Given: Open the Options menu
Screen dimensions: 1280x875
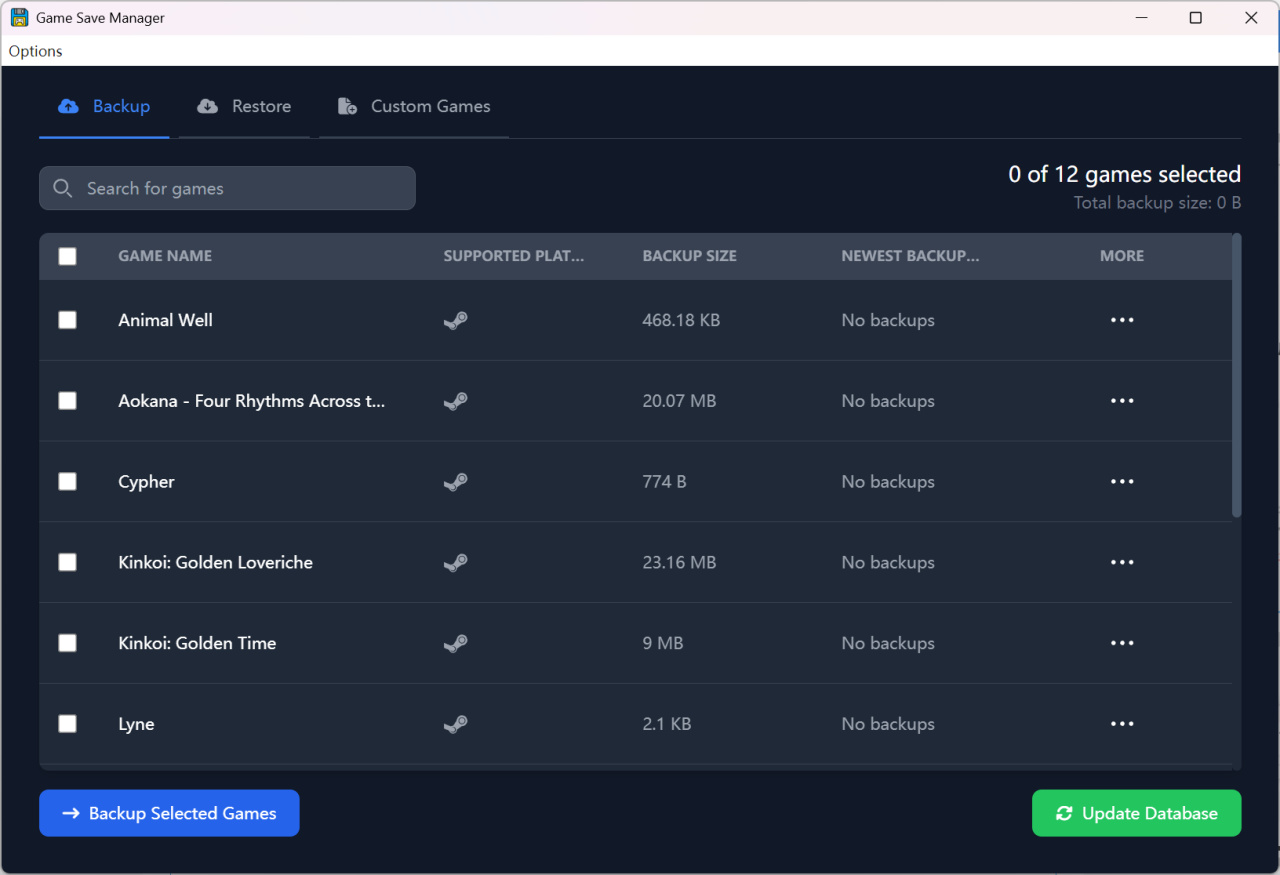Looking at the screenshot, I should [35, 51].
